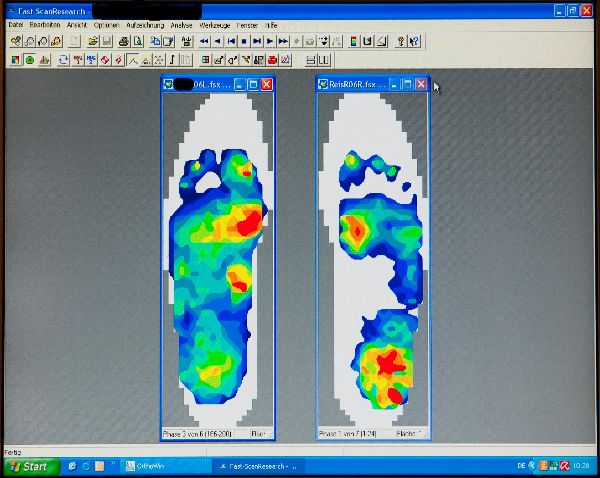Open the Analyse menu
600x478 pixels.
[182, 24]
